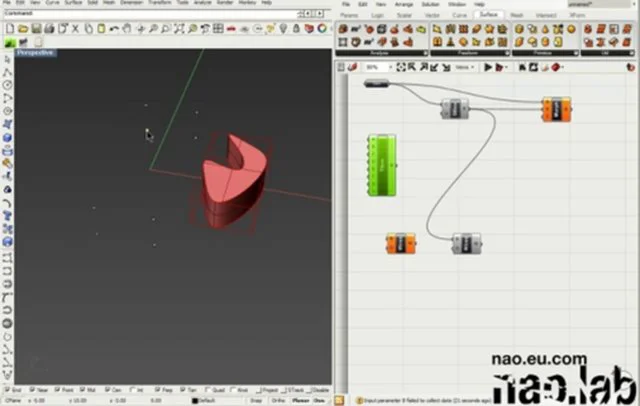Screen dimensions: 640x406
Task: Enable the Knot osnap checkbox
Action: pyautogui.click(x=233, y=390)
